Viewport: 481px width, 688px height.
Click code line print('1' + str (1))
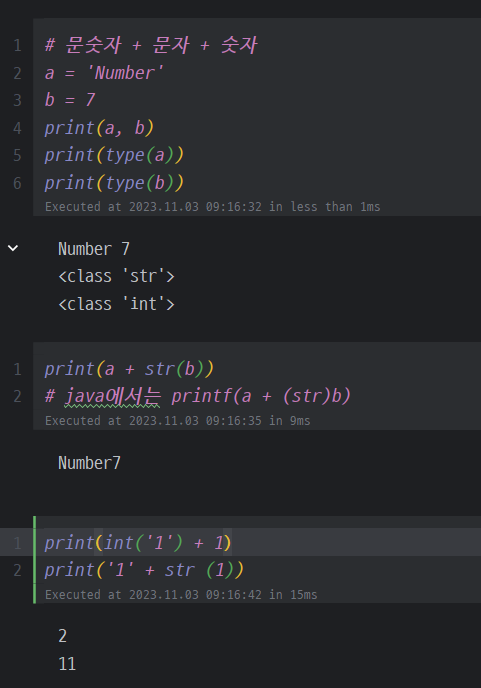click(x=144, y=570)
